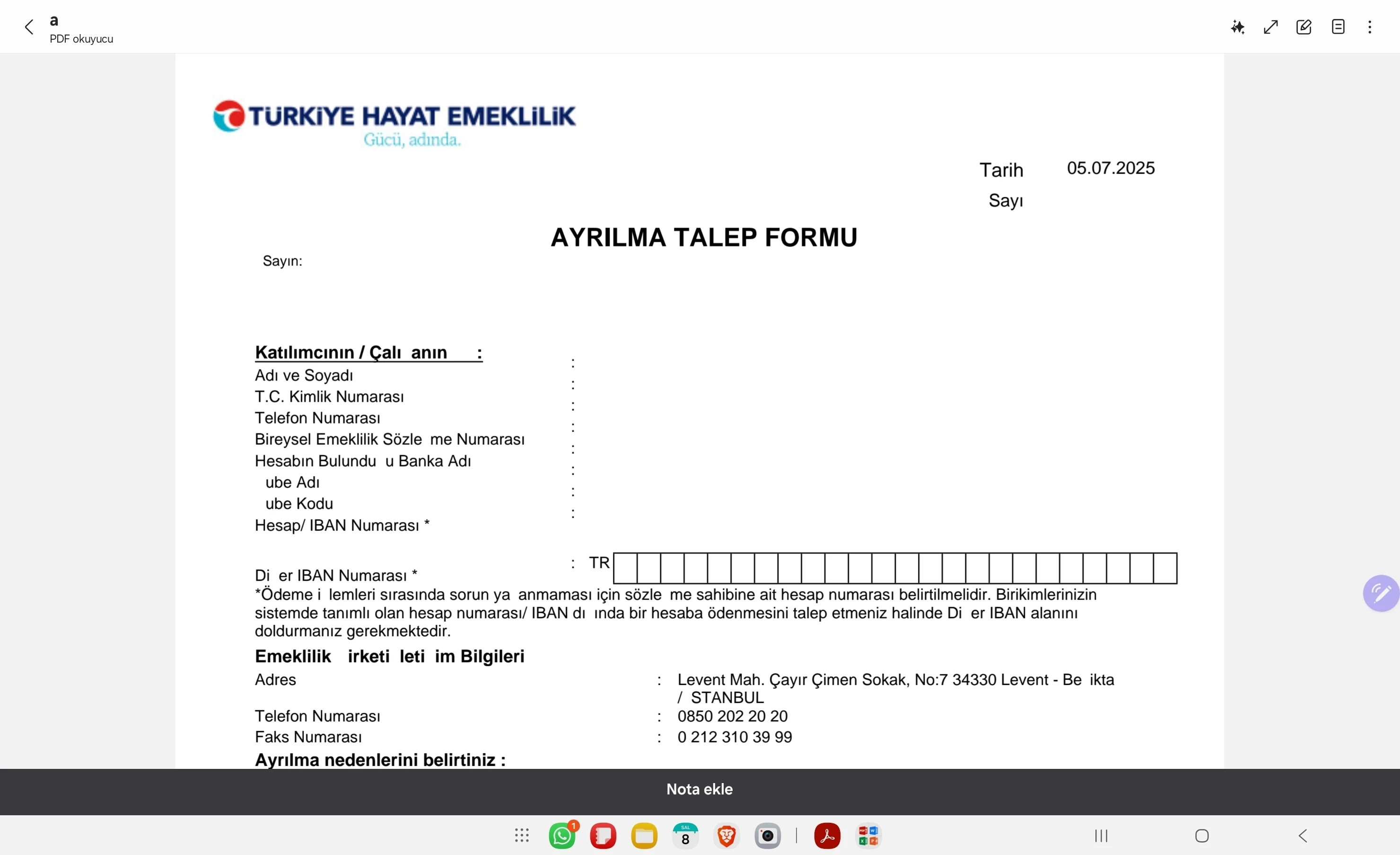Tap the AI sparkle stars icon
This screenshot has width=1400, height=855.
coord(1237,27)
